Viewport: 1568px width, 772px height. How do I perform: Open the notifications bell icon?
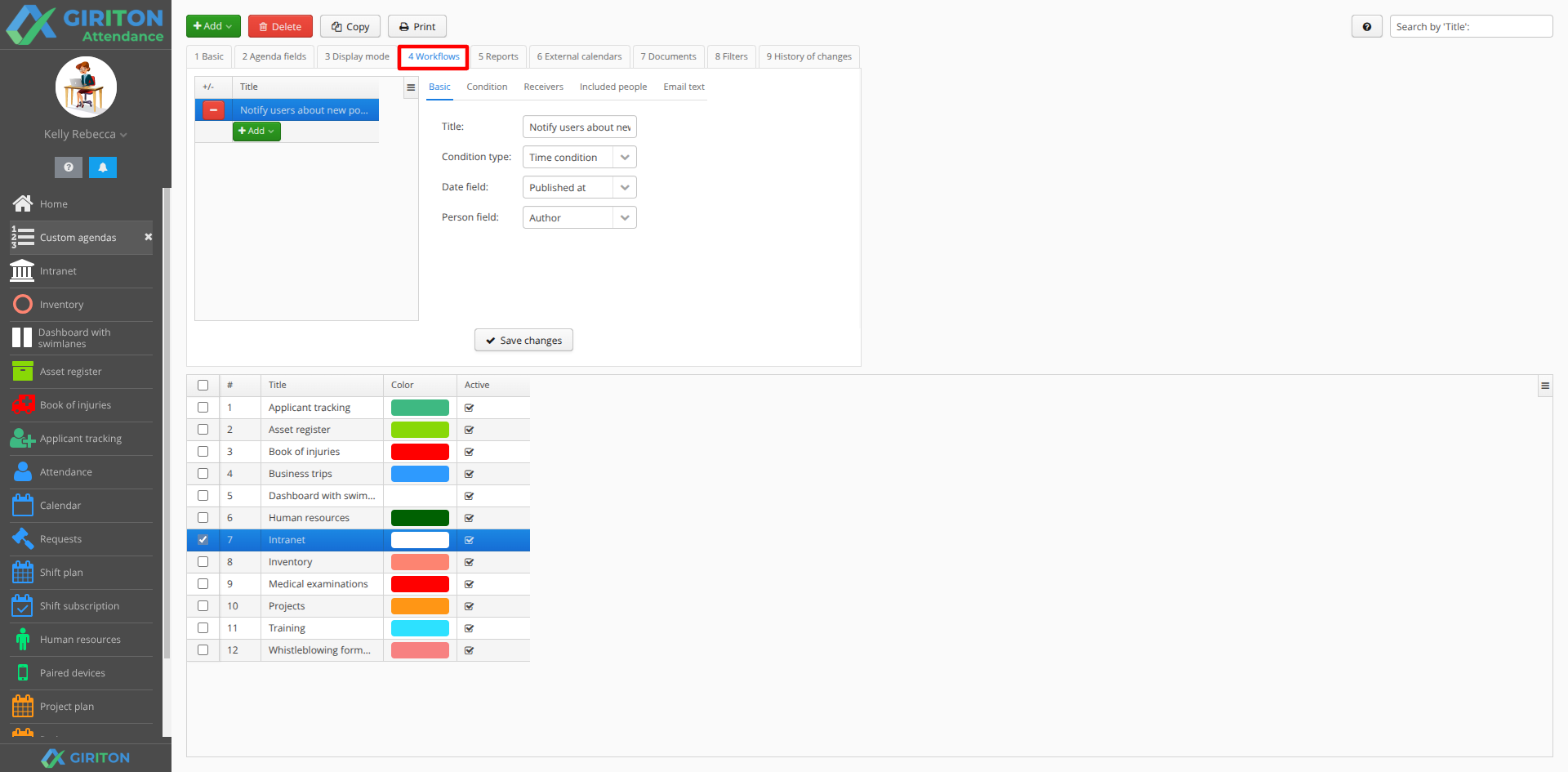point(103,167)
